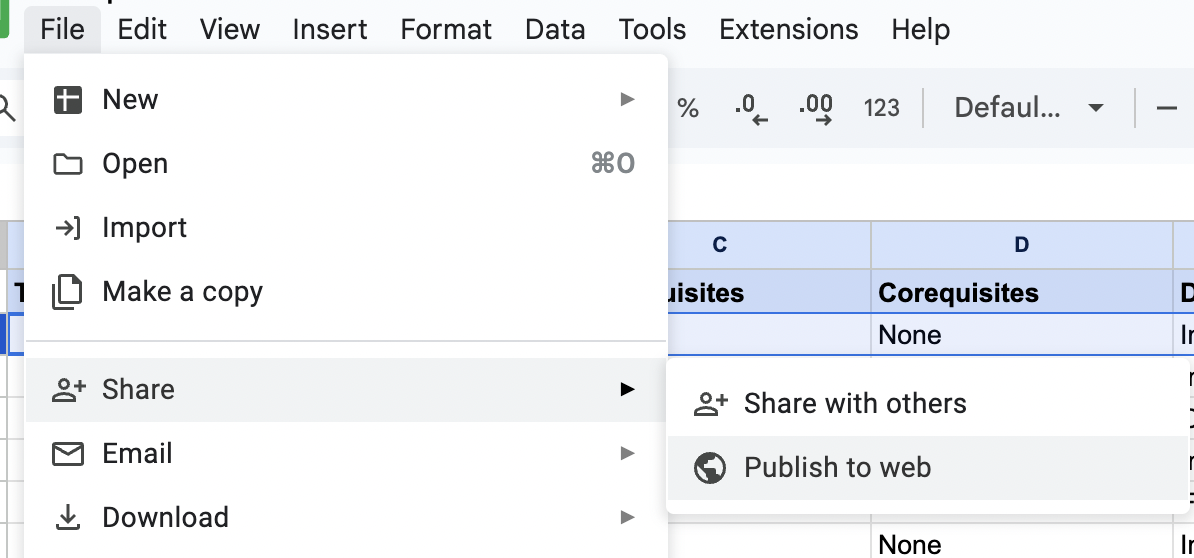Expand the Email submenu arrow
1194x558 pixels.
(627, 454)
